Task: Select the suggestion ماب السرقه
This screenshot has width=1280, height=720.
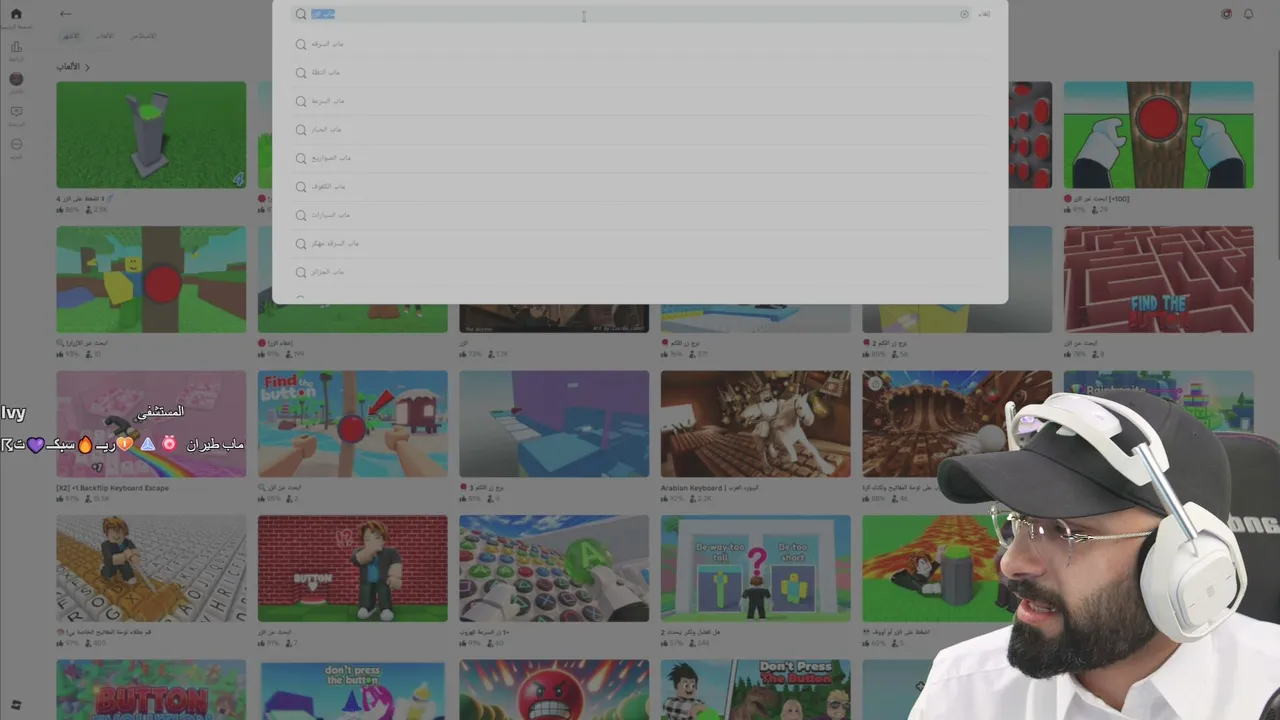Action: click(640, 44)
